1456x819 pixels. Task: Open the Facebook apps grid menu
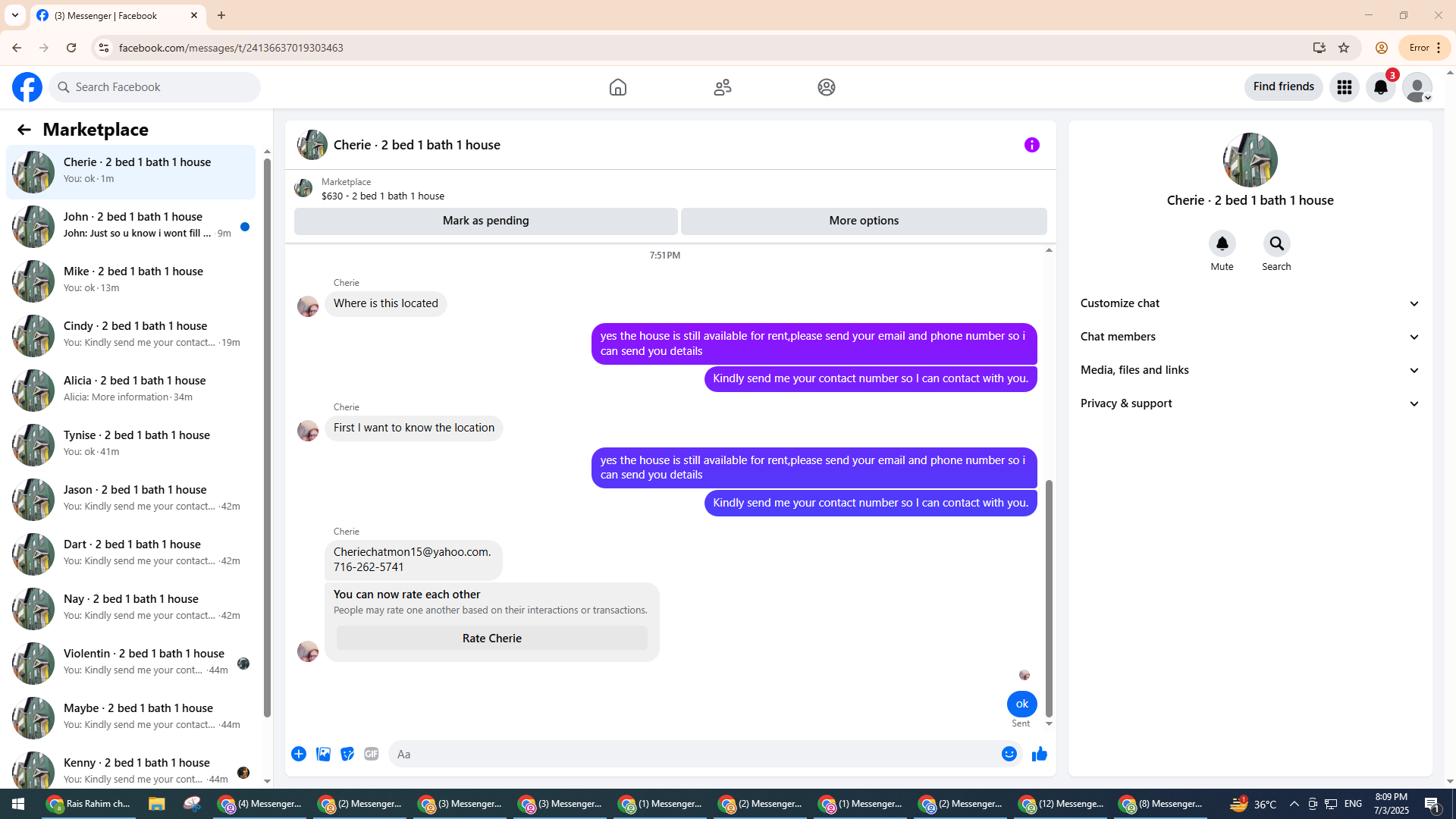[1344, 87]
